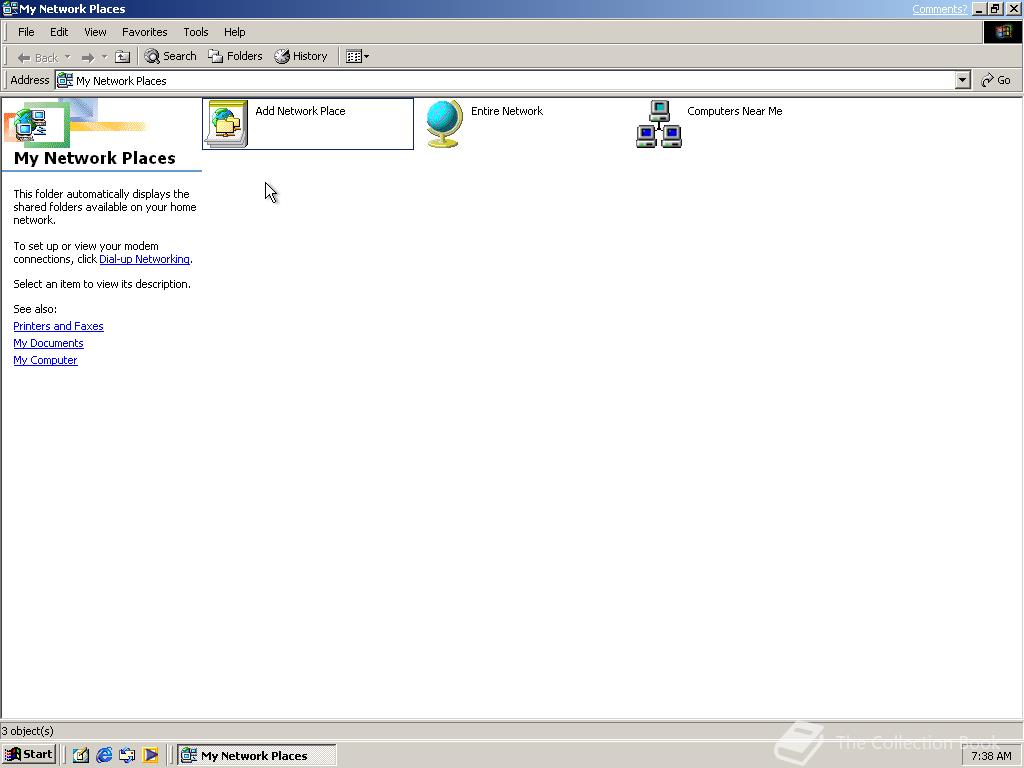Screen dimensions: 1024x768
Task: Open the Favorites menu
Action: click(144, 32)
